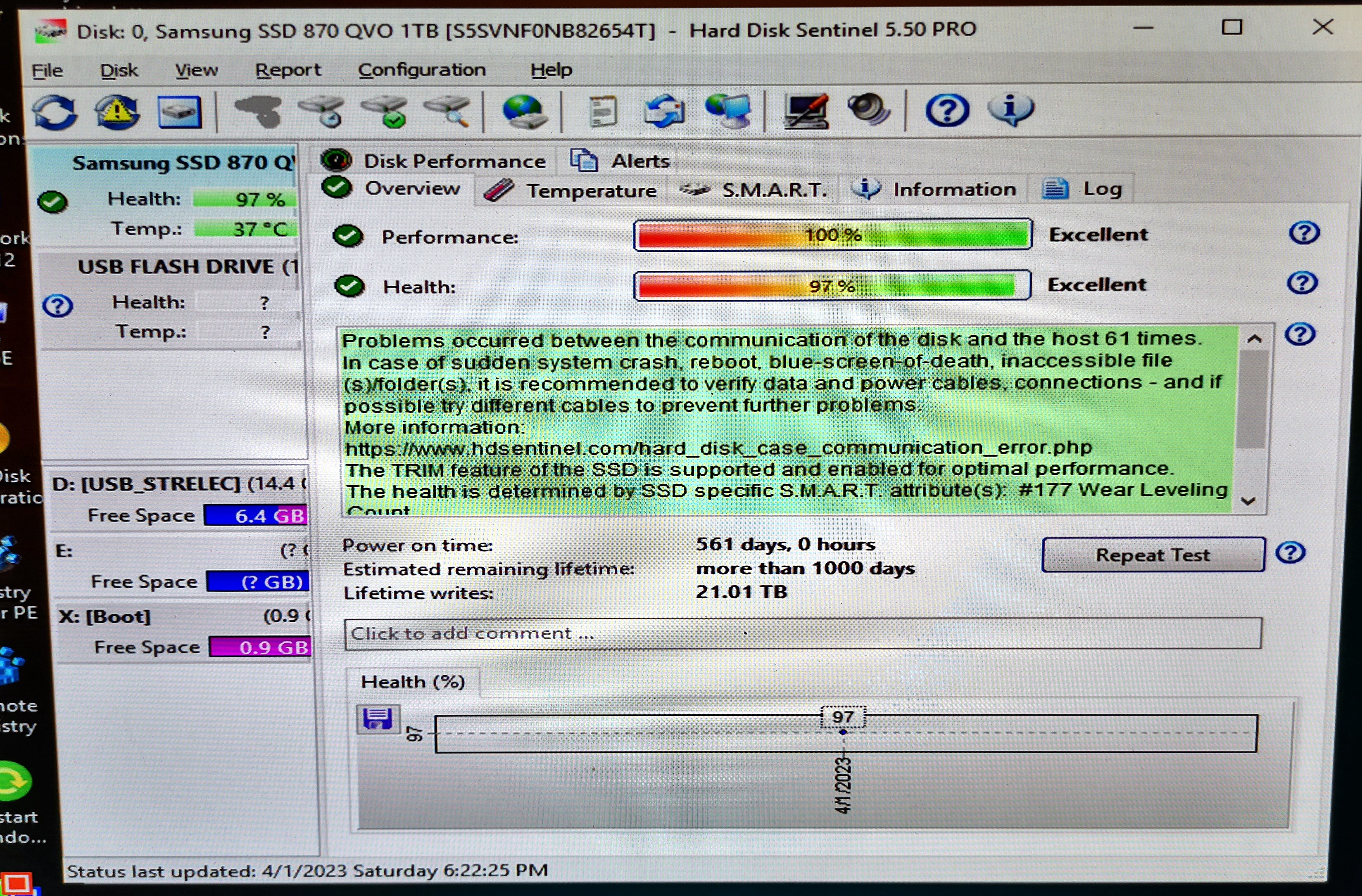Save the health chart with floppy icon
Viewport: 1362px width, 896px height.
click(x=378, y=718)
